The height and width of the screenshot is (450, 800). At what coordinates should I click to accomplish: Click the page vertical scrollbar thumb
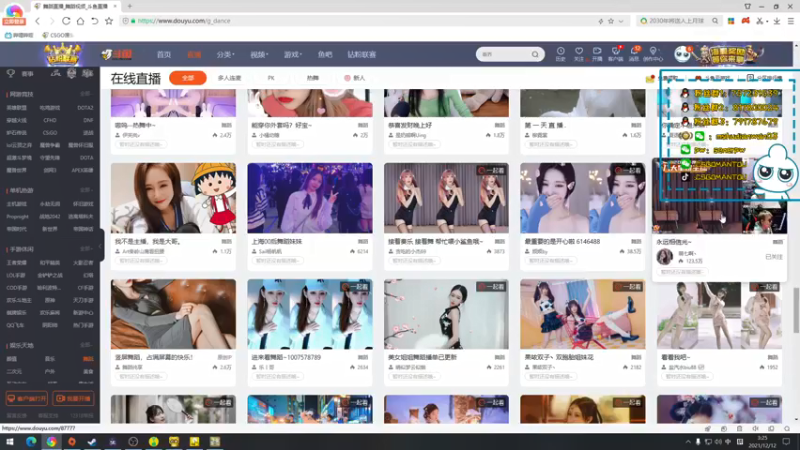(796, 311)
